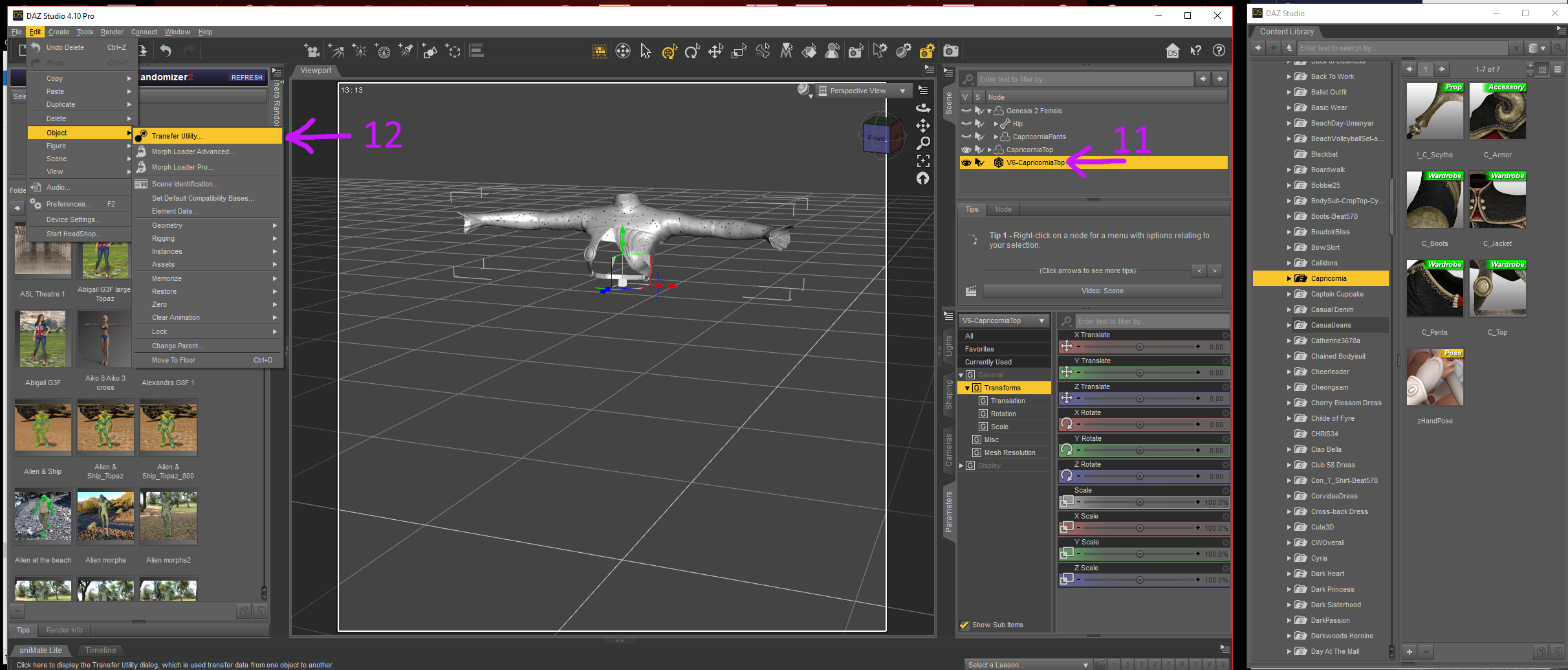Select the Rotate tool in toolbar
Image resolution: width=1568 pixels, height=670 pixels.
(x=692, y=51)
